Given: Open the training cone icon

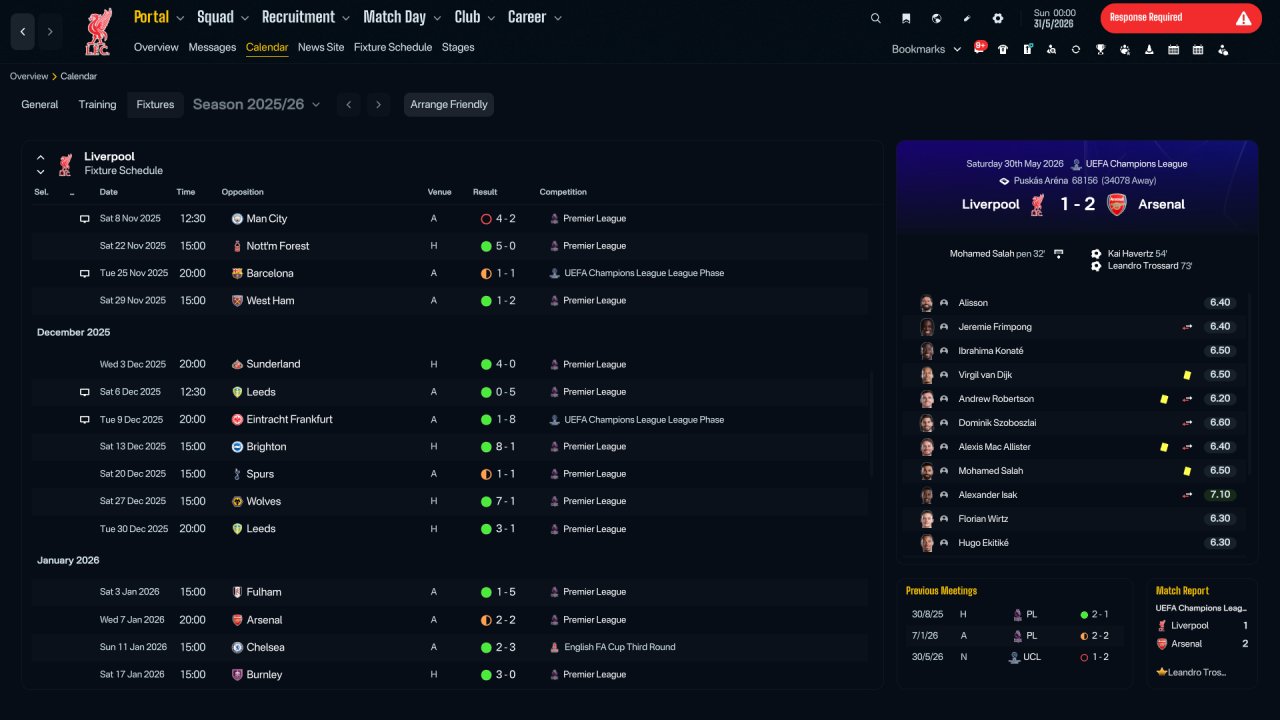Looking at the screenshot, I should 1149,49.
